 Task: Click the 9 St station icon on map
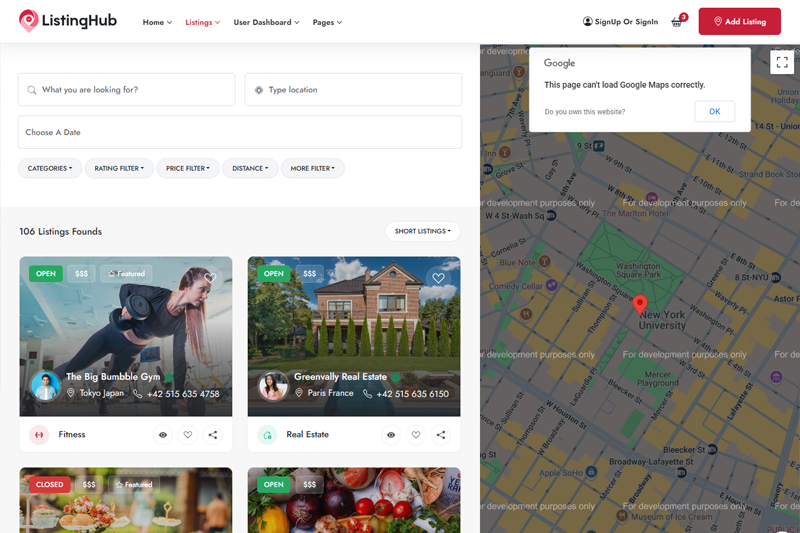[x=599, y=146]
